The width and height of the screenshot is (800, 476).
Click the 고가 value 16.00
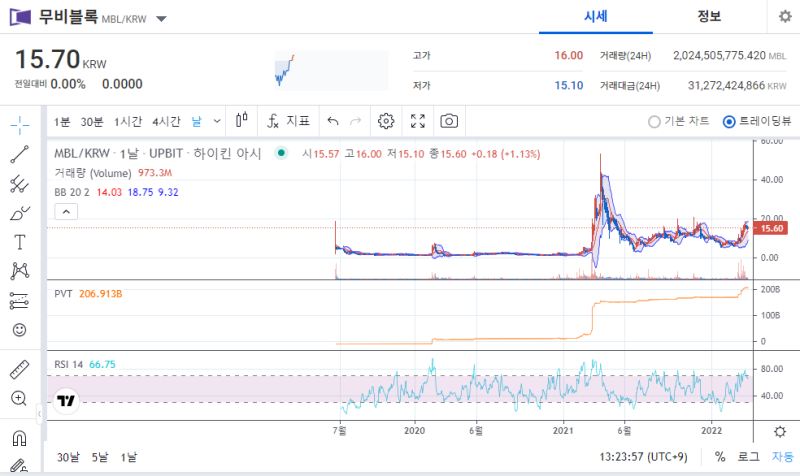[x=569, y=56]
